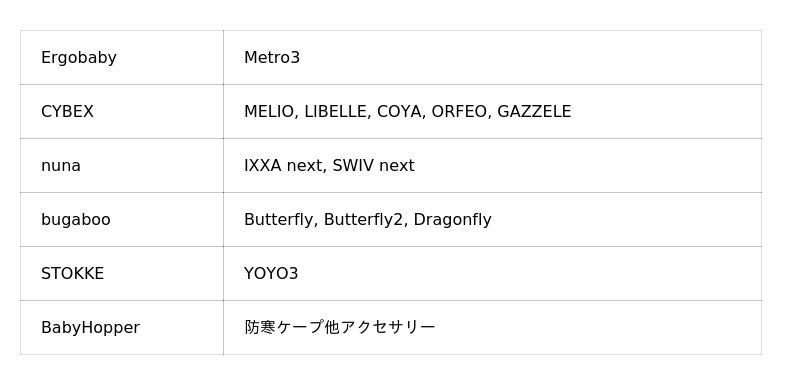This screenshot has width=800, height=385.
Task: Click the YOYO3 model text
Action: click(x=271, y=274)
